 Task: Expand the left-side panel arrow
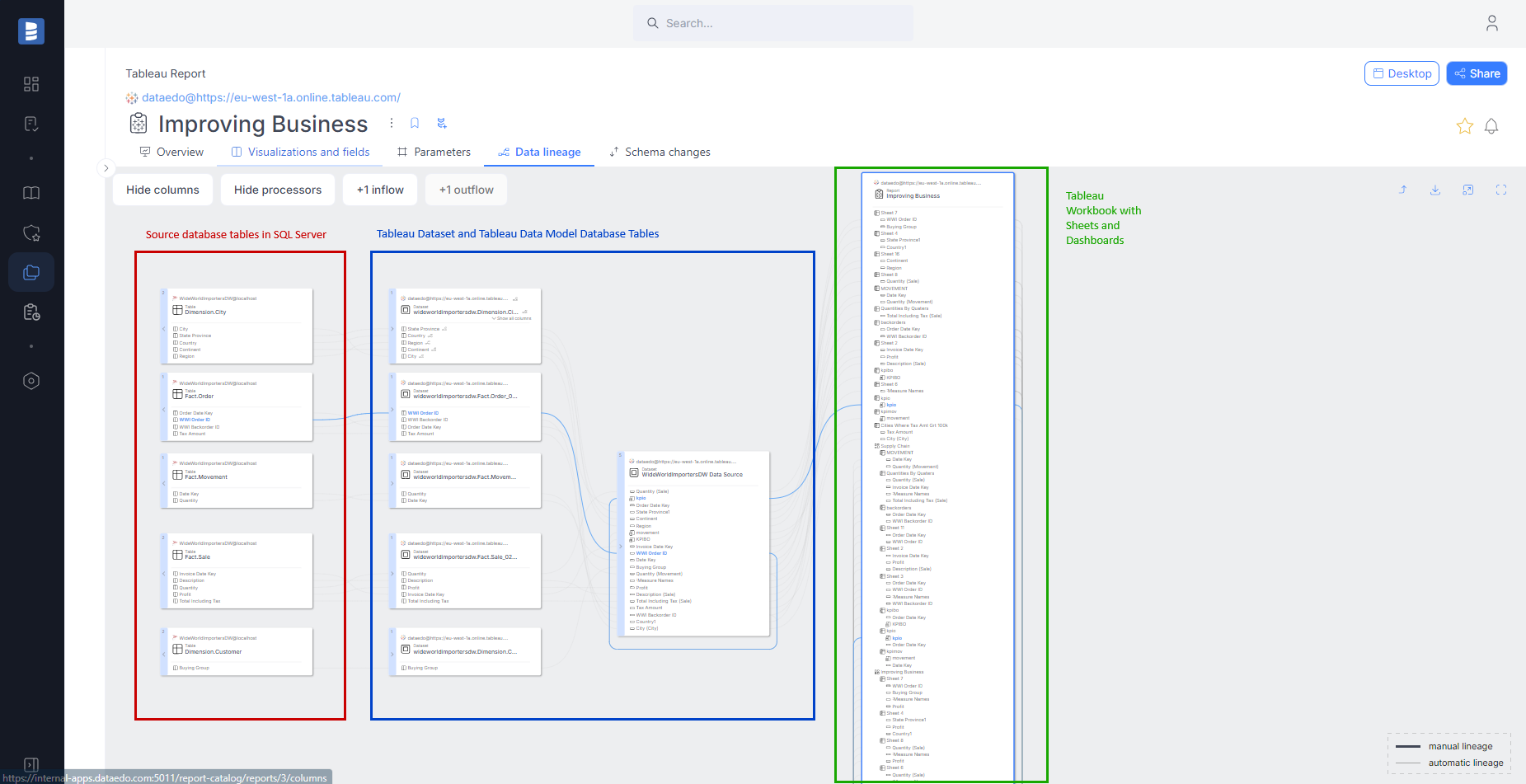point(106,168)
